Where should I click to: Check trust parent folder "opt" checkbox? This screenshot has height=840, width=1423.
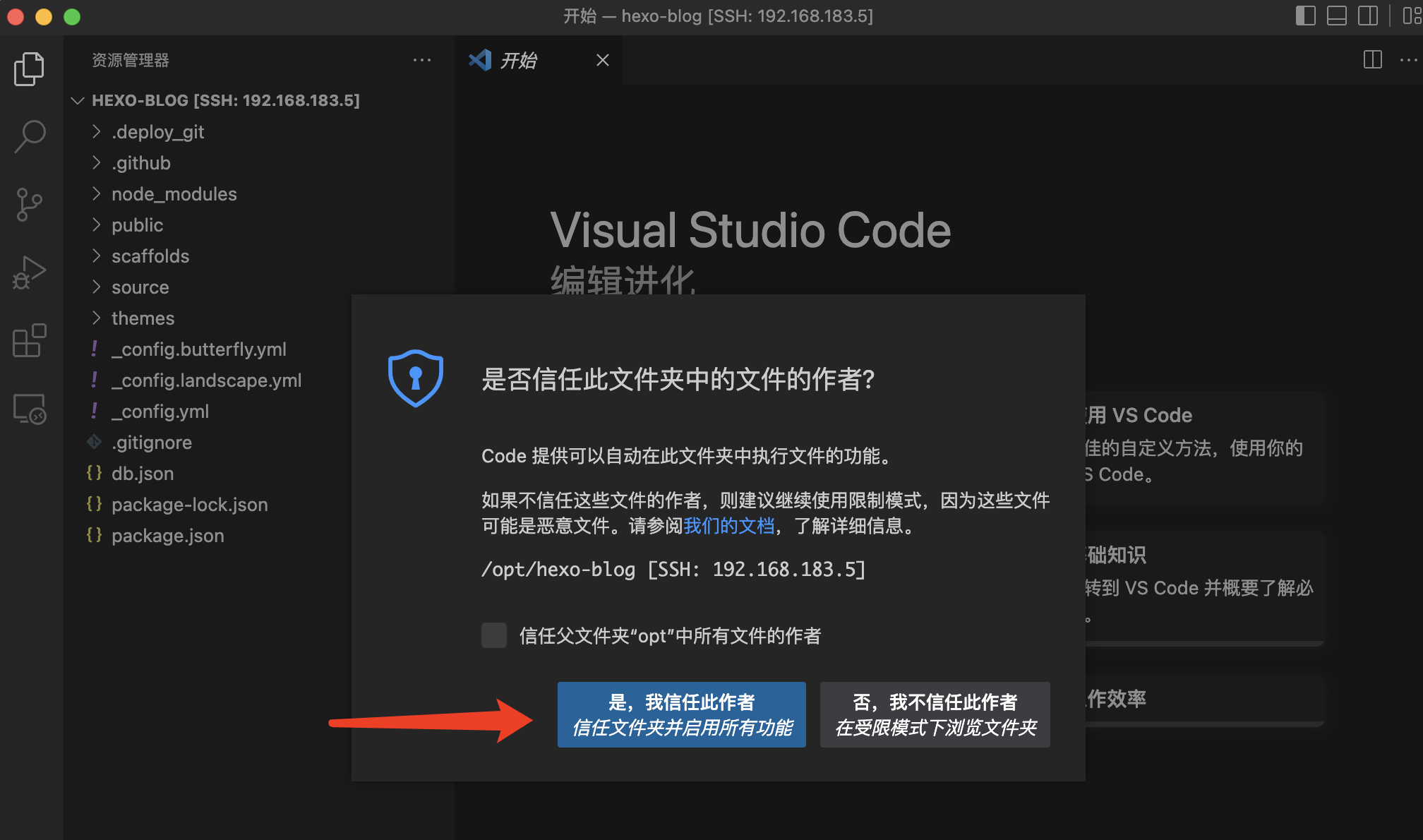point(494,635)
